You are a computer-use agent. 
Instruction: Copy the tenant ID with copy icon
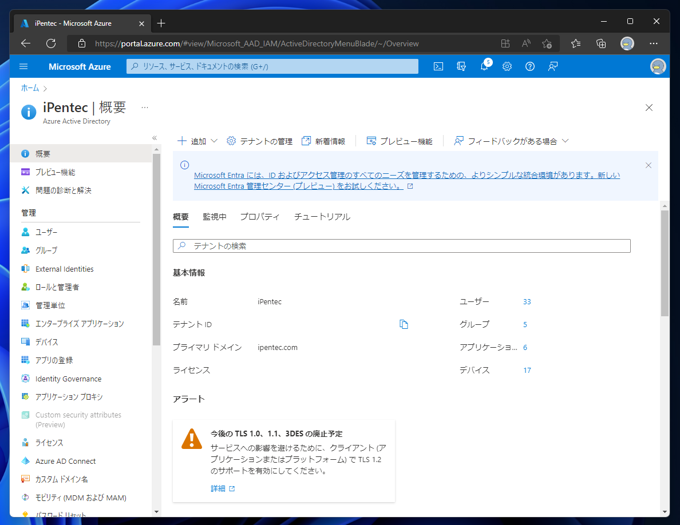[x=404, y=324]
